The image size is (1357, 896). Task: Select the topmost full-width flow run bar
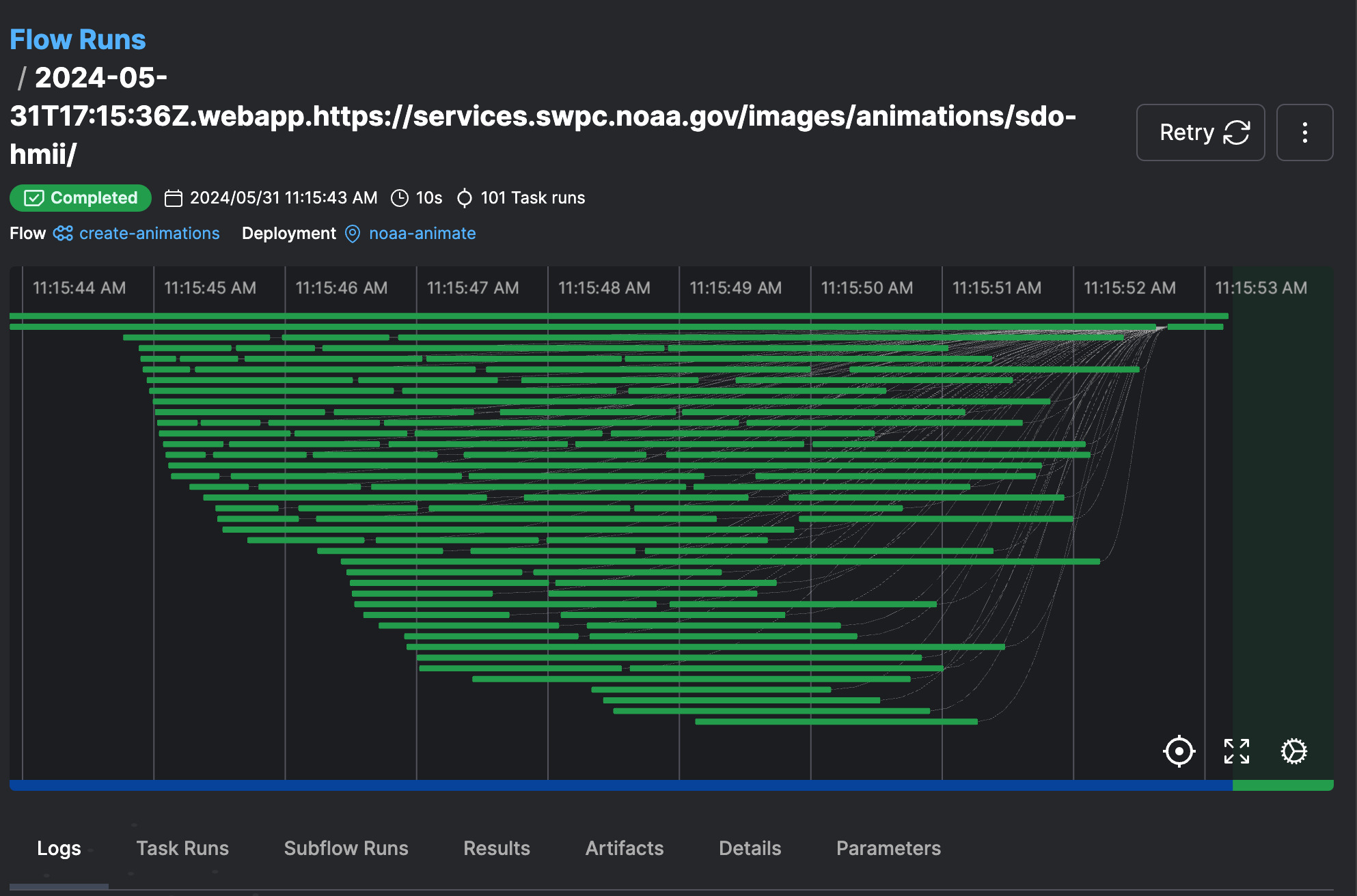[x=619, y=316]
